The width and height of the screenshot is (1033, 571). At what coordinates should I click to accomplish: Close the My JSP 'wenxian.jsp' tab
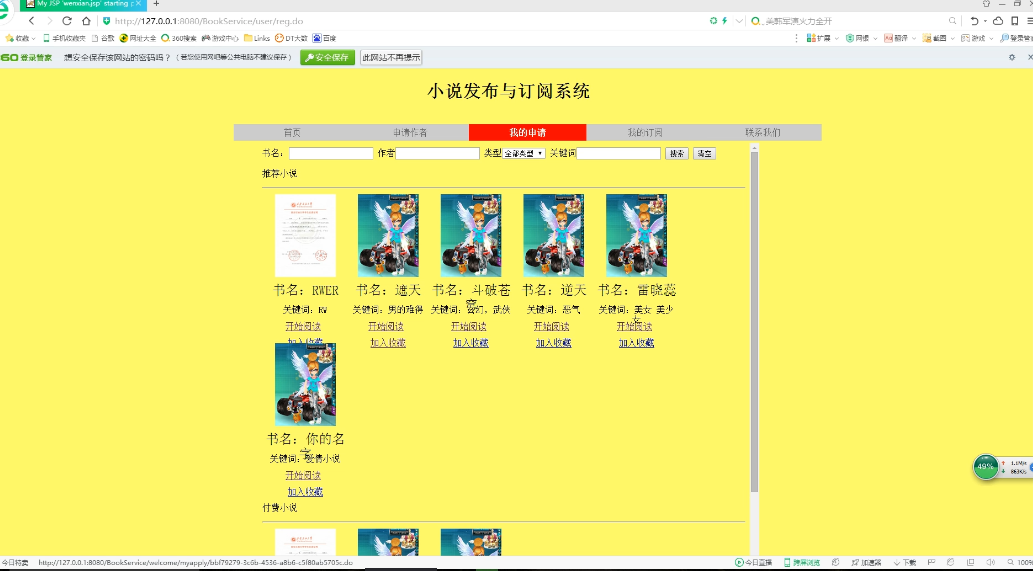click(138, 3)
